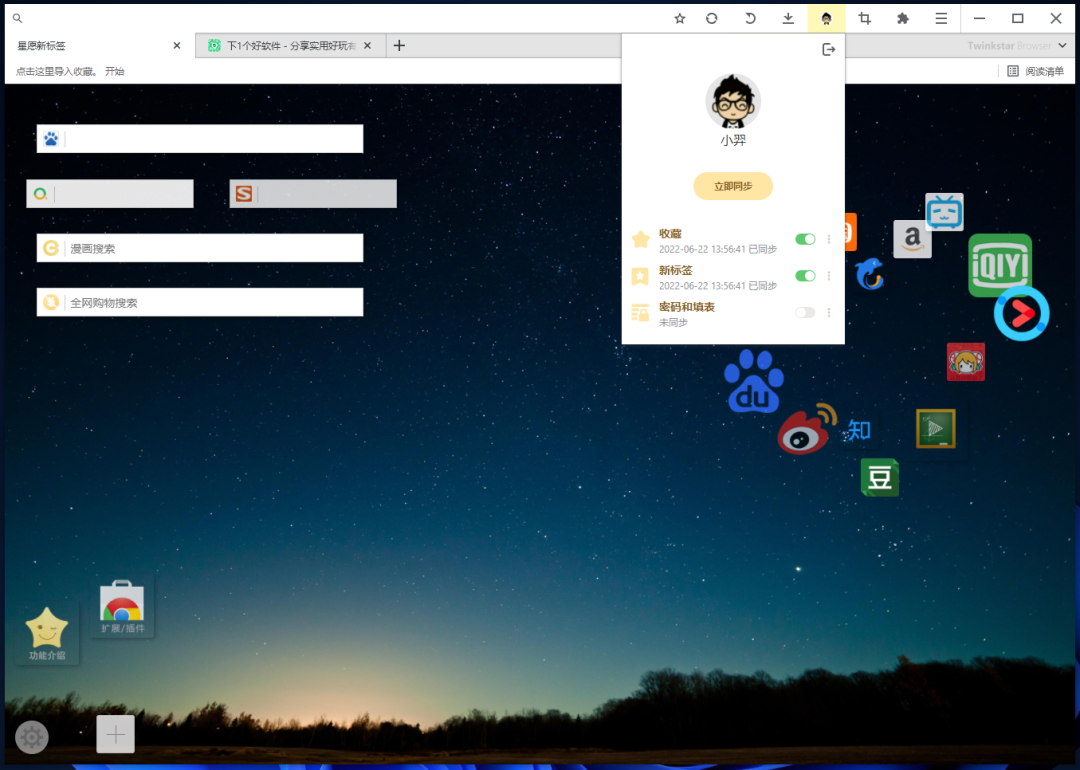Viewport: 1080px width, 770px height.
Task: Open the Bilibili shortcut icon
Action: click(944, 212)
